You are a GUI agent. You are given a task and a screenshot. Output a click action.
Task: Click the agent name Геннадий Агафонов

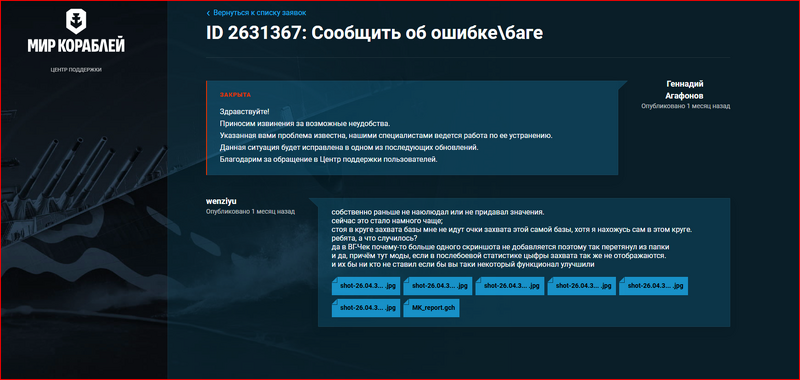click(685, 89)
